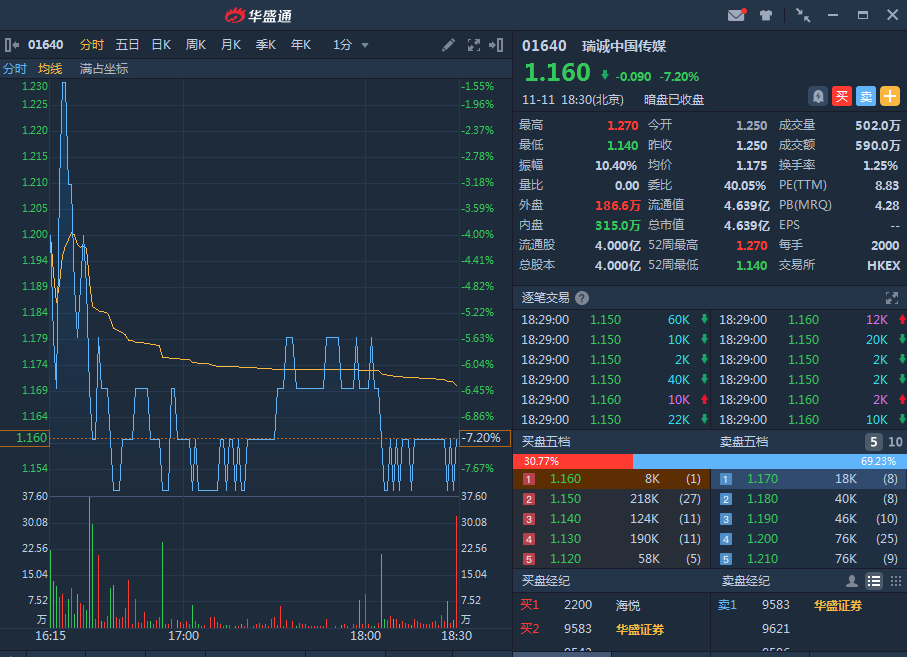
Task: Switch to 季K chart tab
Action: coord(266,45)
